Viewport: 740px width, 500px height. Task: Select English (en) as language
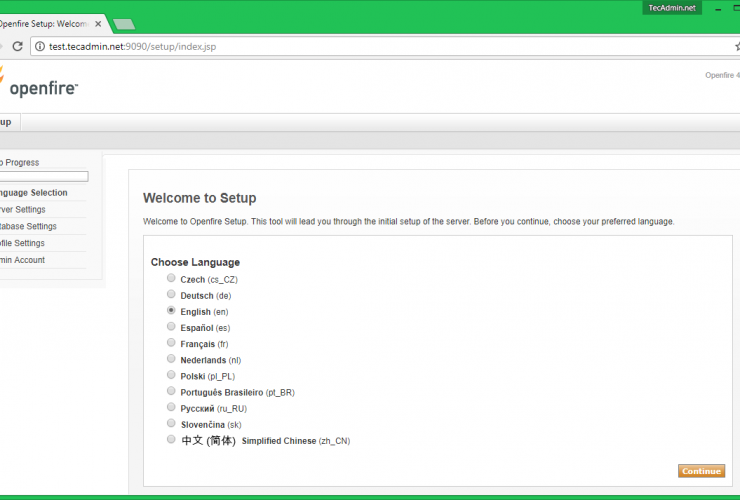(171, 311)
